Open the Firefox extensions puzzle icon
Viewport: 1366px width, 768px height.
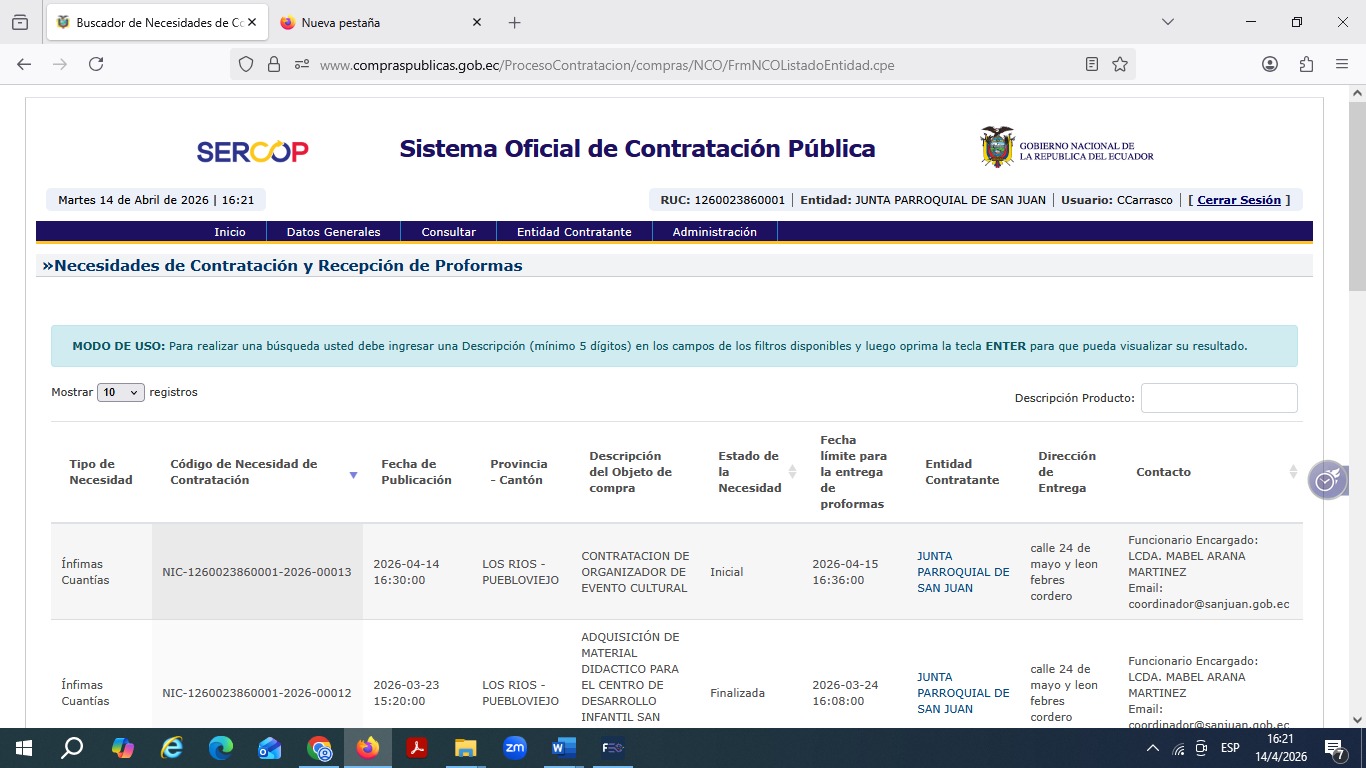(1306, 64)
